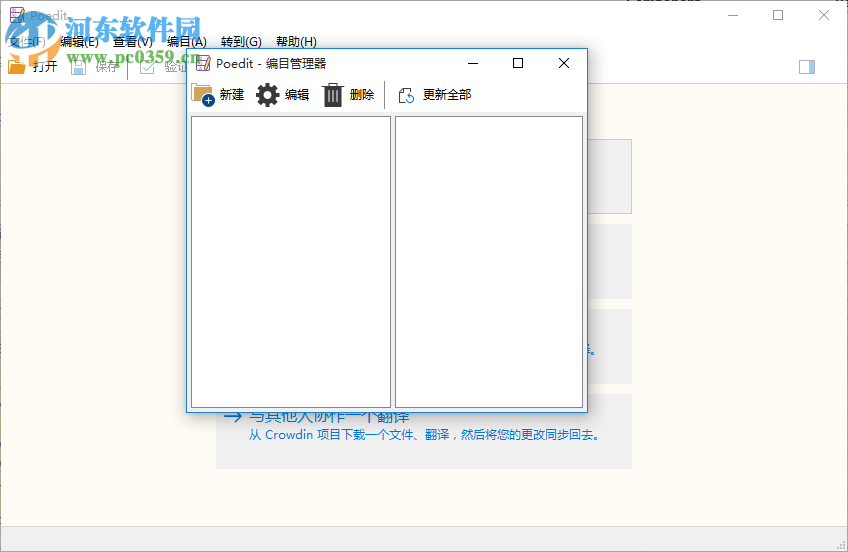The height and width of the screenshot is (552, 848).
Task: Click the 编辑 label in catalog manager toolbar
Action: (x=297, y=95)
